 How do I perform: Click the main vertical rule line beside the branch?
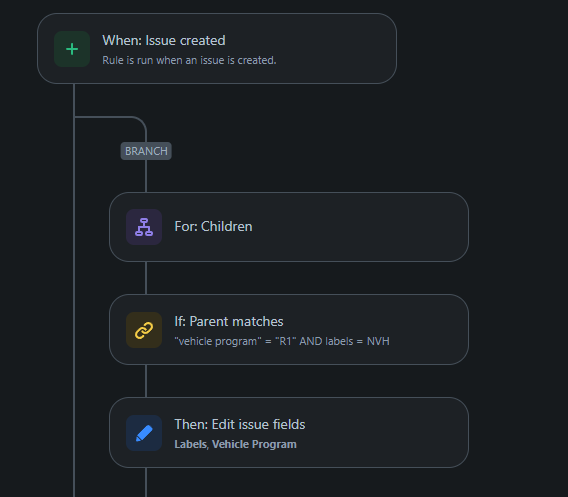coord(74,290)
